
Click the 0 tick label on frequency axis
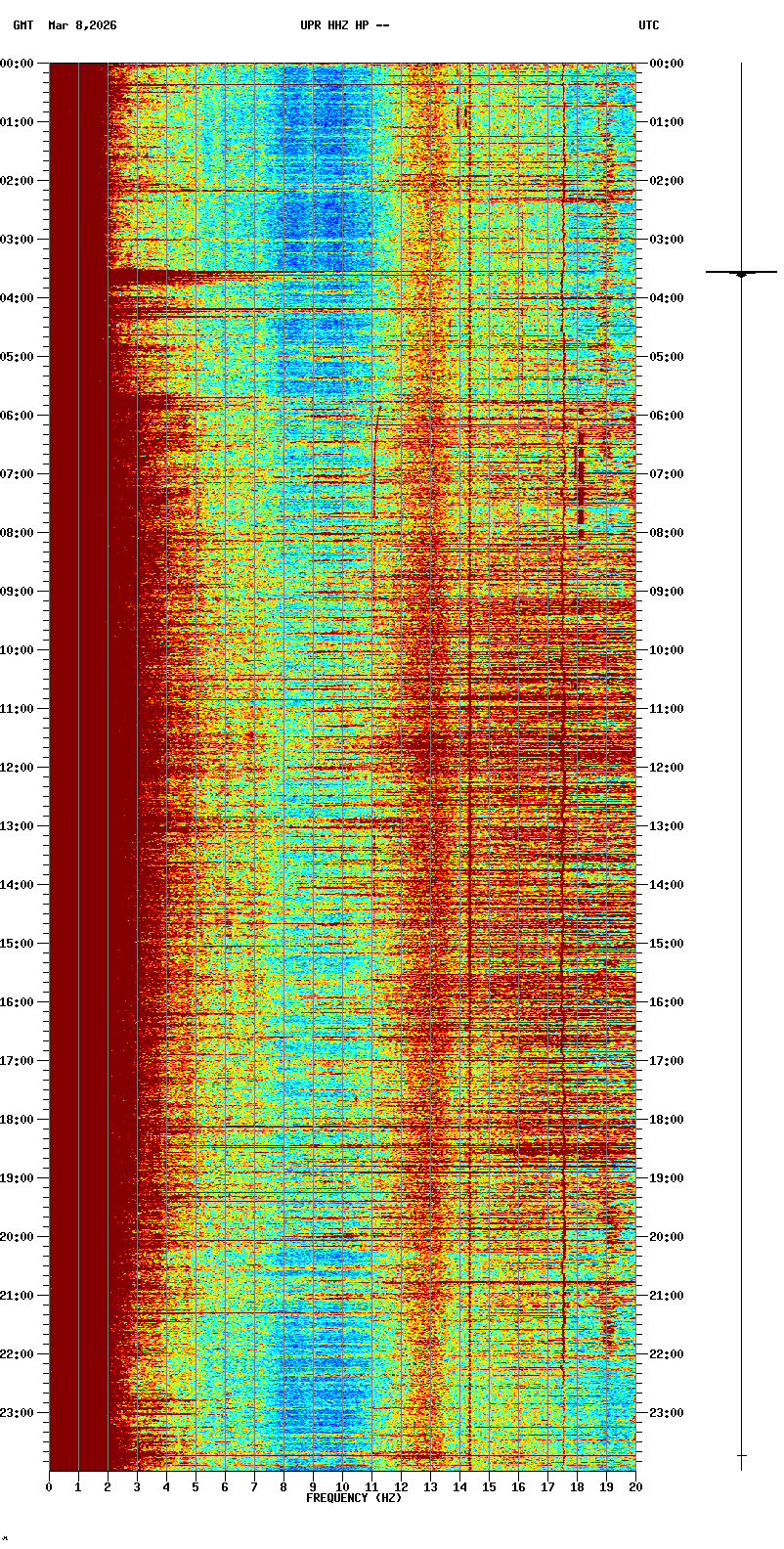(x=49, y=1487)
